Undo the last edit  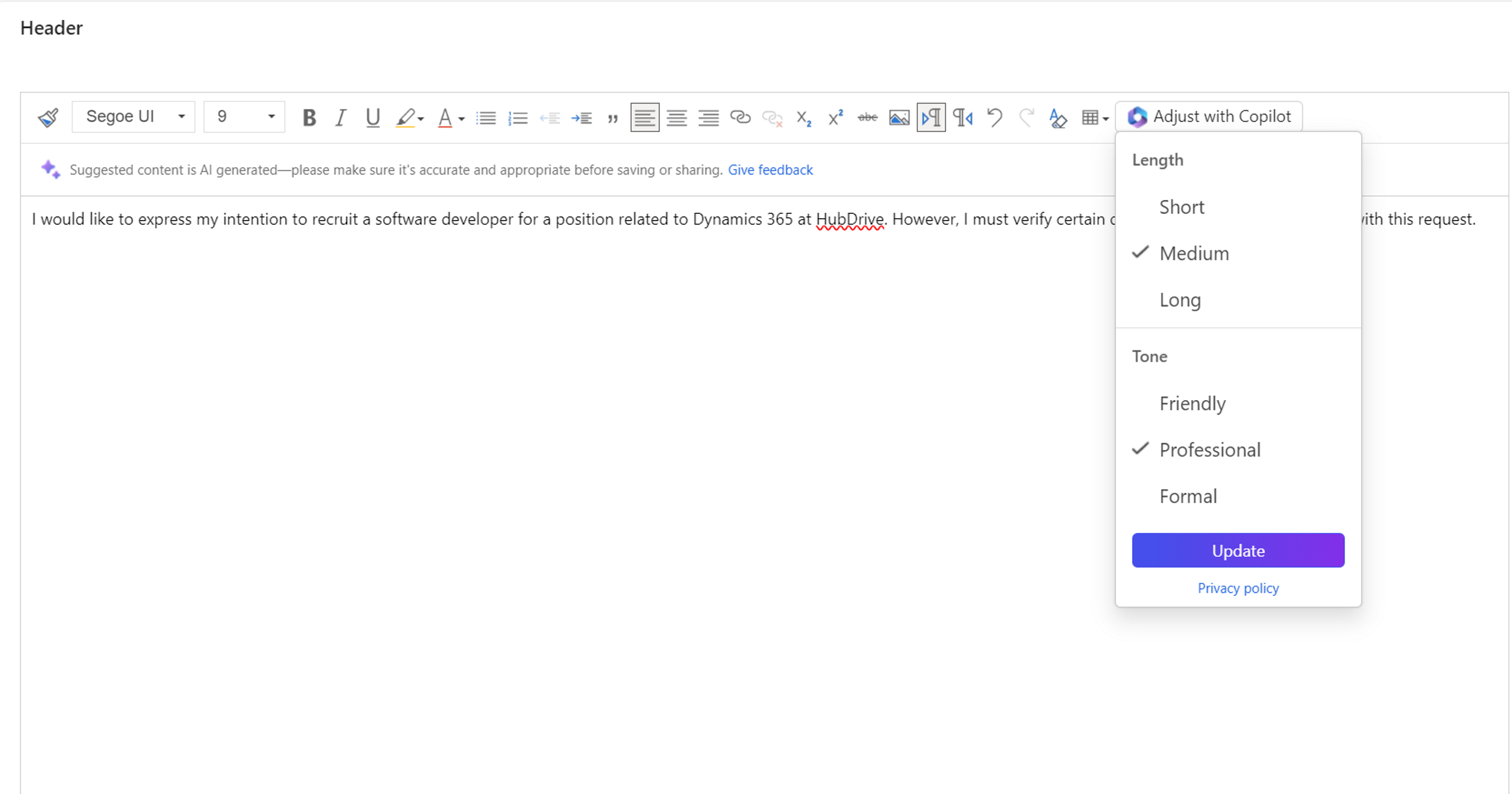994,117
